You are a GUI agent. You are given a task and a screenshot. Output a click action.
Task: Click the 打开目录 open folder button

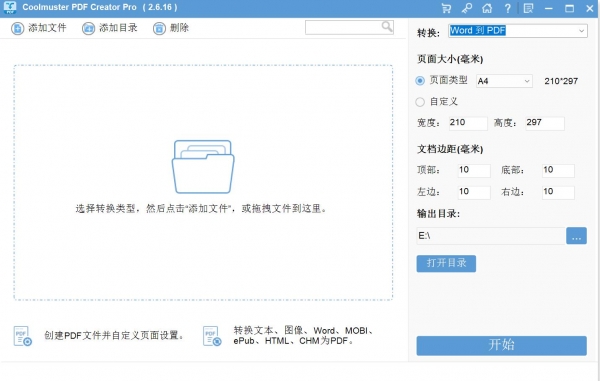(446, 264)
